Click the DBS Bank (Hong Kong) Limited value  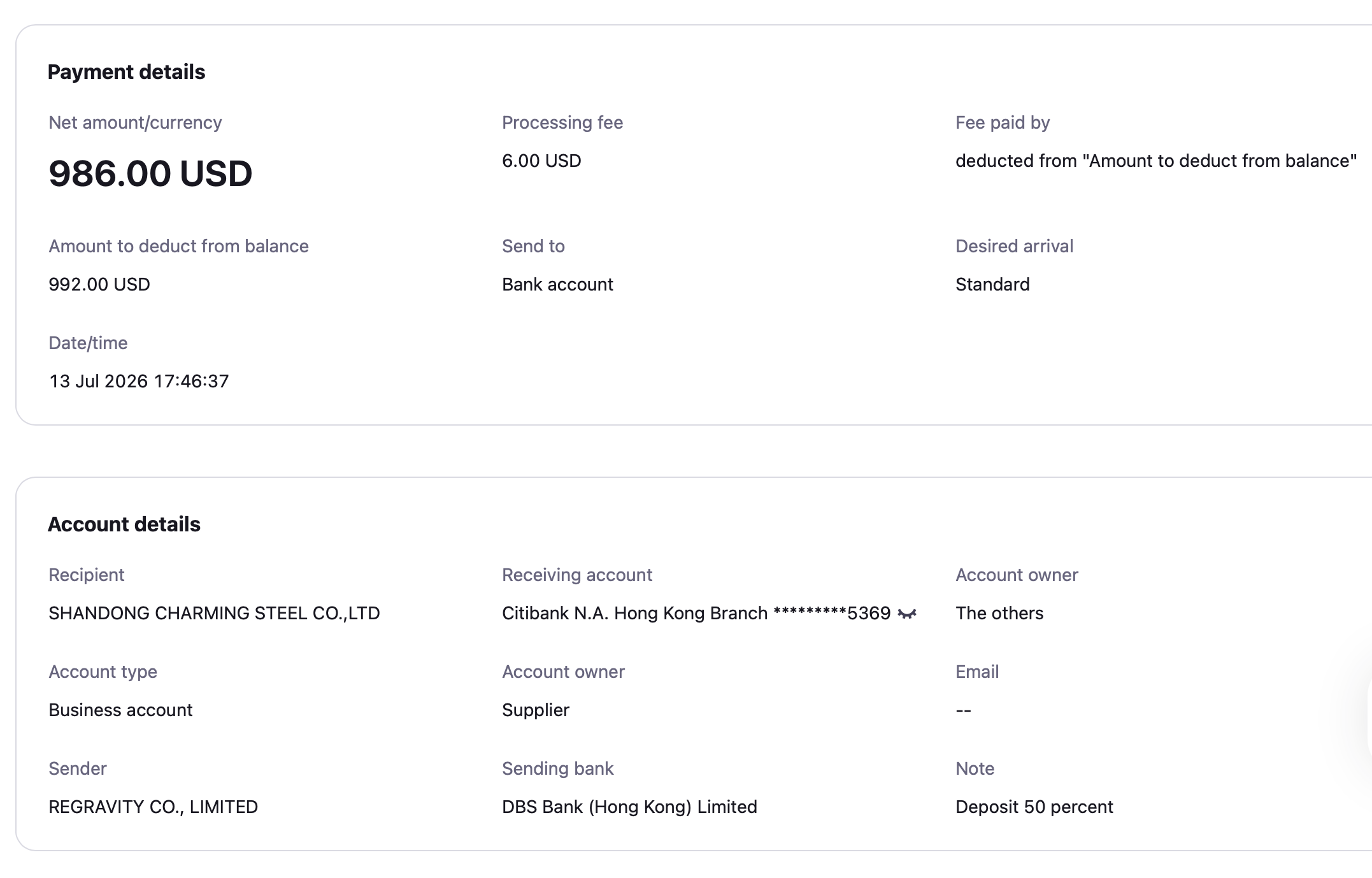click(629, 807)
